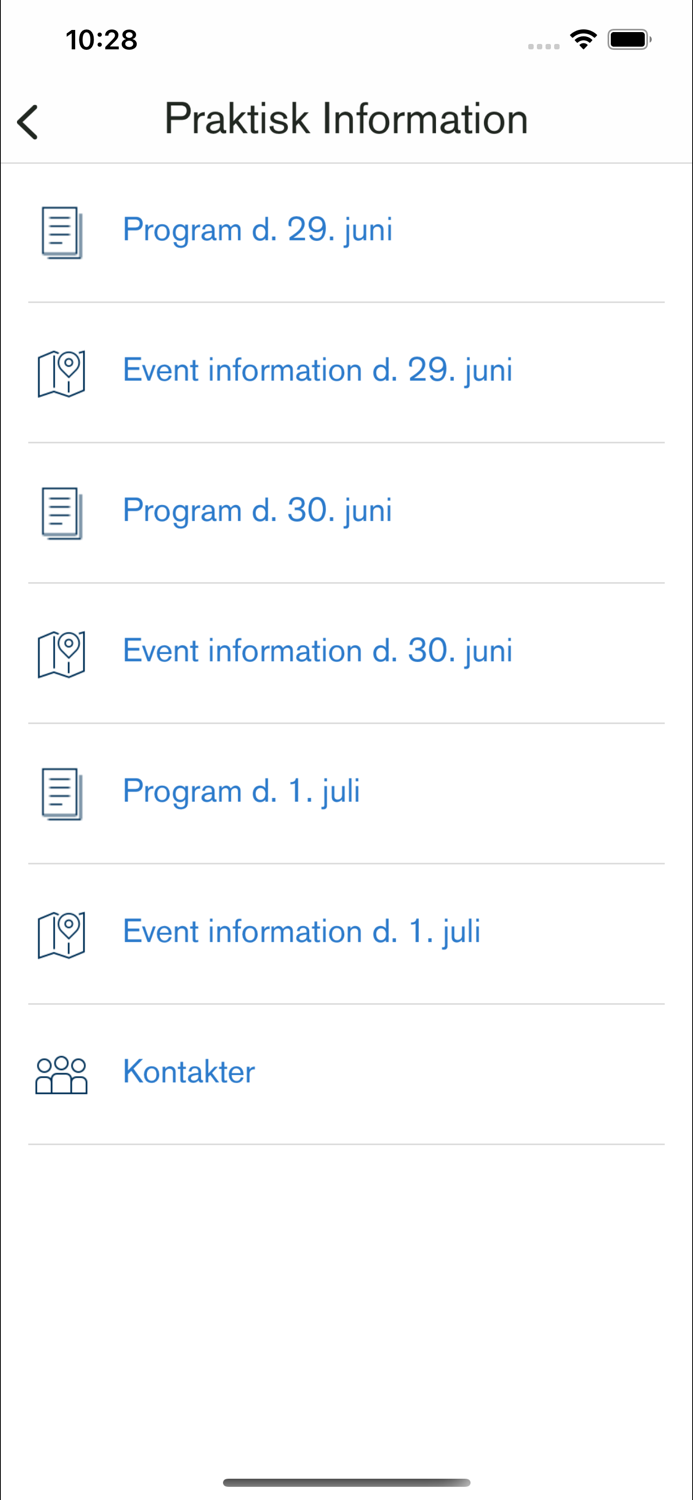693x1500 pixels.
Task: Click the document icon next to Program d. 30. juni
Action: pos(61,513)
